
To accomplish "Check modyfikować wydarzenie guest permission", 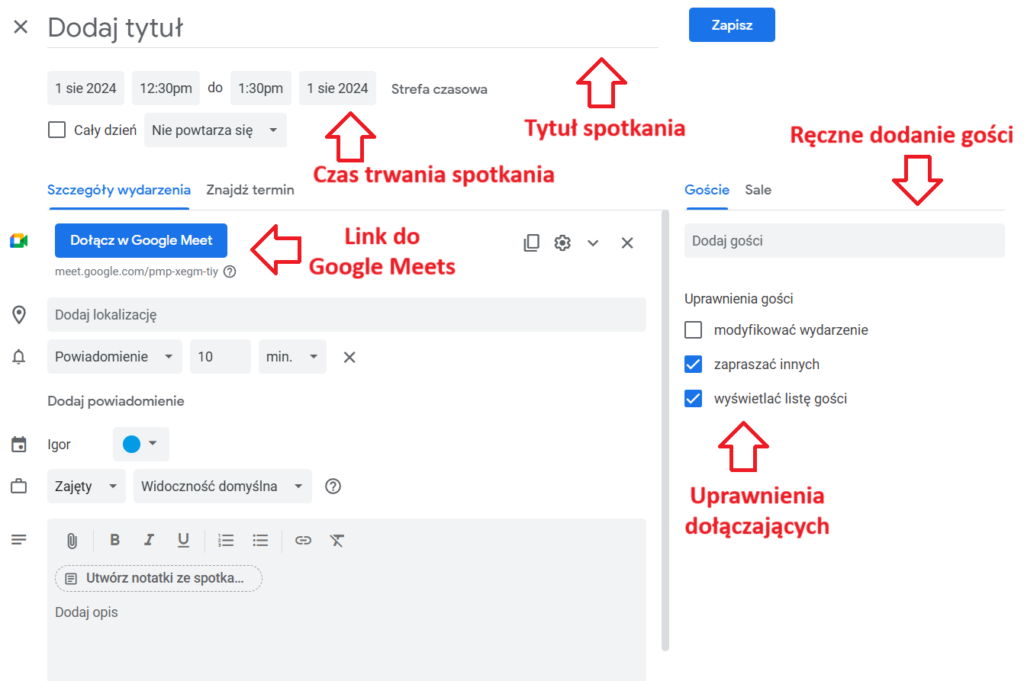I will pos(694,330).
